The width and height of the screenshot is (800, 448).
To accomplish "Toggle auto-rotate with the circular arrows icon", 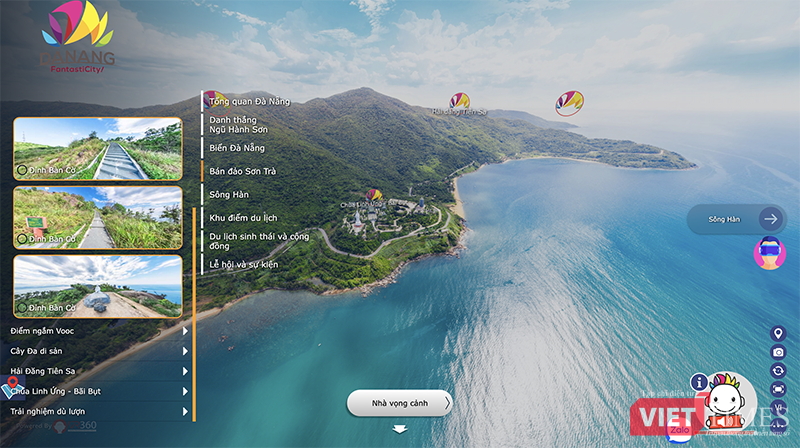I will point(778,371).
